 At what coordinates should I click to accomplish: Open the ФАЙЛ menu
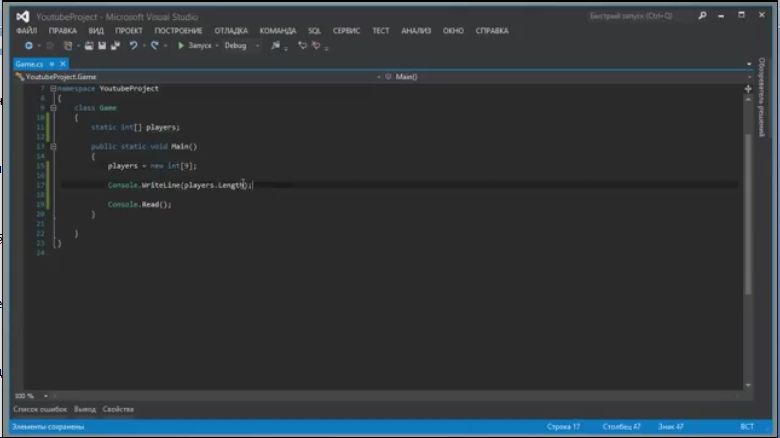coord(26,31)
